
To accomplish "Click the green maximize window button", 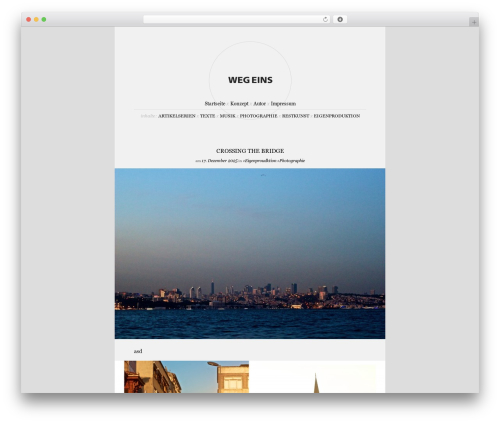I will (x=44, y=20).
